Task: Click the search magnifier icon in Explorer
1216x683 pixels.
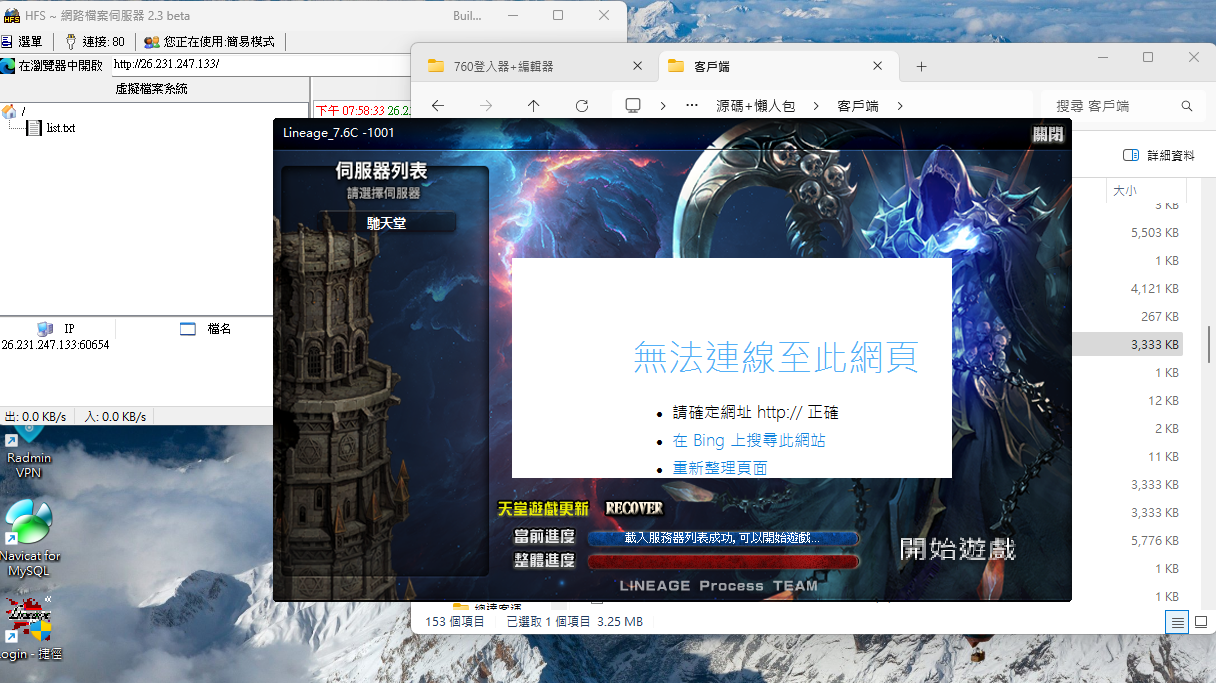Action: pos(1187,106)
